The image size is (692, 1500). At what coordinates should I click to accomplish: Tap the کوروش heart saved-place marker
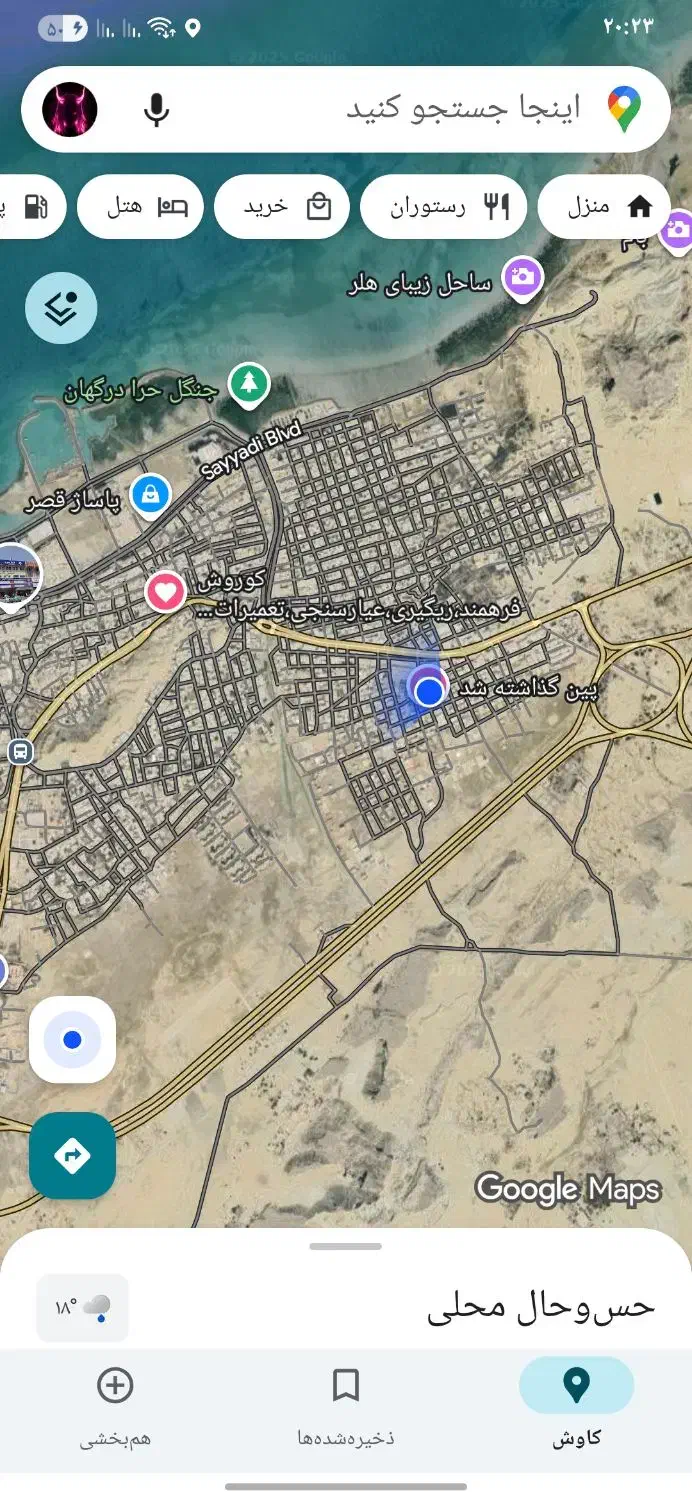(x=166, y=592)
